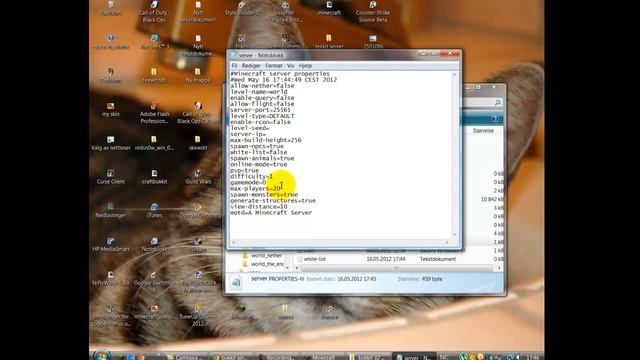This screenshot has width=640, height=360.
Task: Open the Hjelp menu in Notepad
Action: (x=305, y=66)
